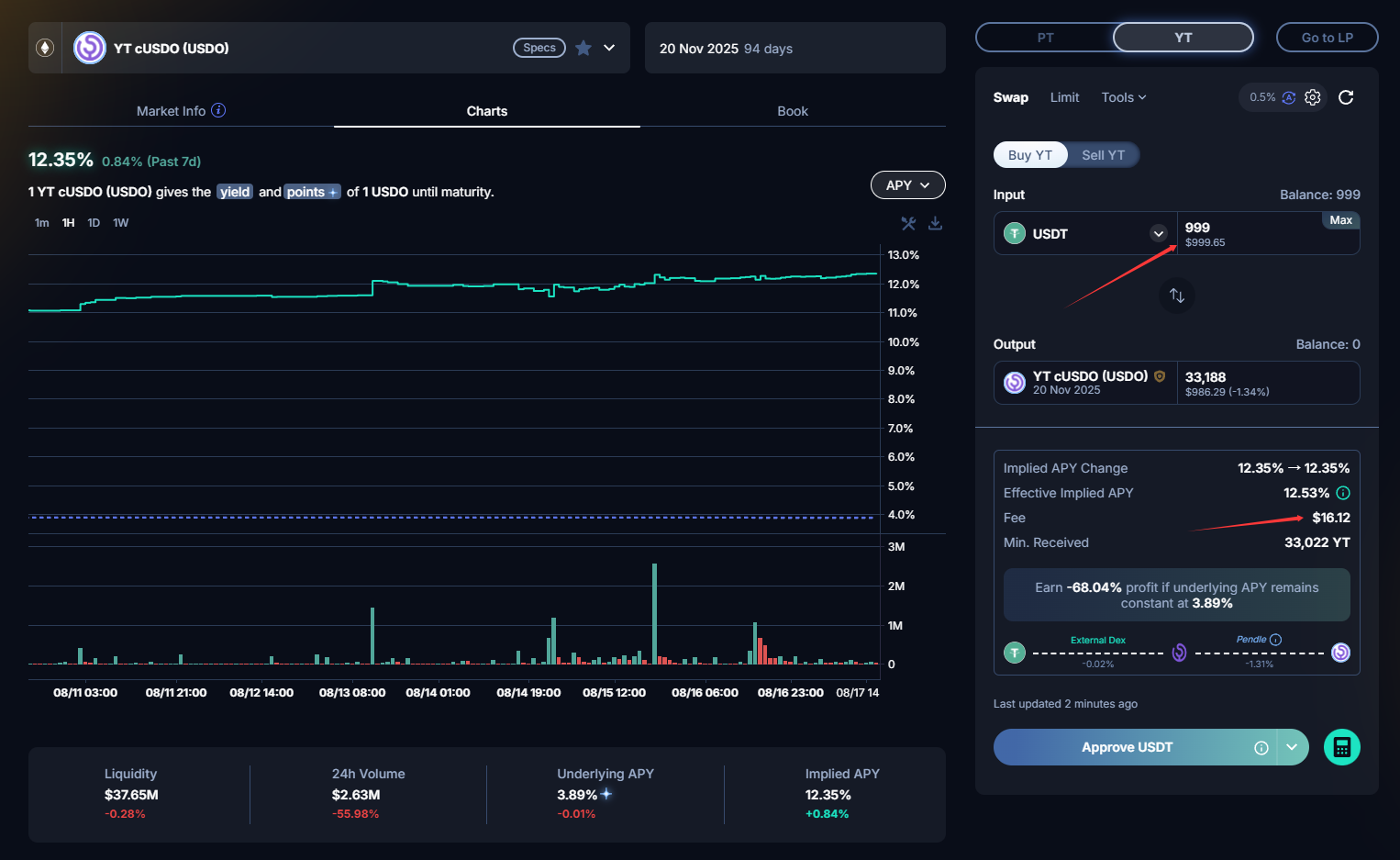The width and height of the screenshot is (1400, 860).
Task: Click the Max amount button
Action: (1340, 220)
